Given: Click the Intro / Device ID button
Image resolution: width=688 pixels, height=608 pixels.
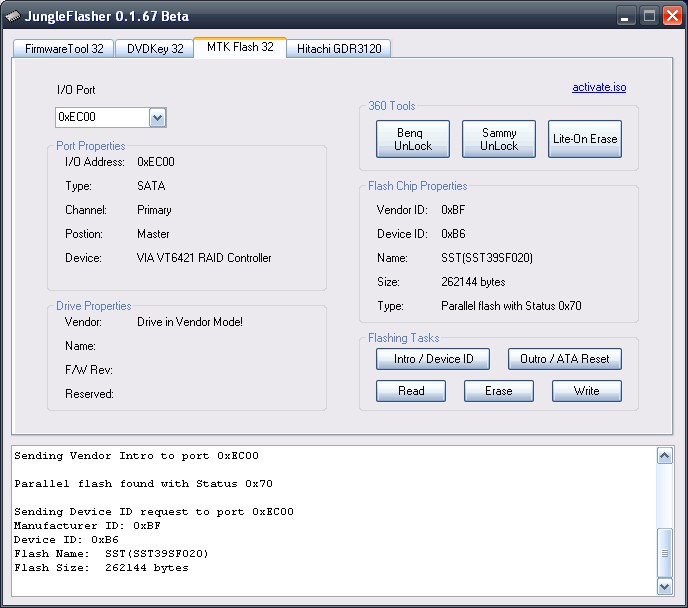Looking at the screenshot, I should pyautogui.click(x=433, y=359).
